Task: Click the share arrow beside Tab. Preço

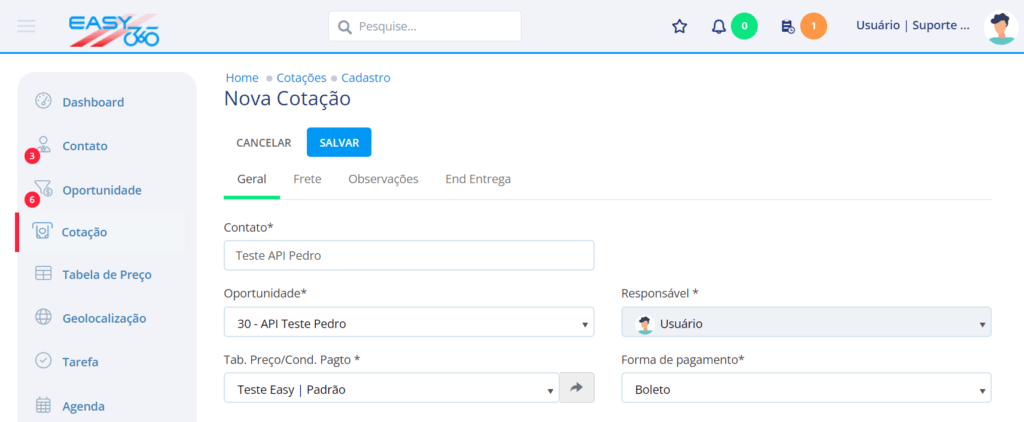Action: [x=577, y=387]
